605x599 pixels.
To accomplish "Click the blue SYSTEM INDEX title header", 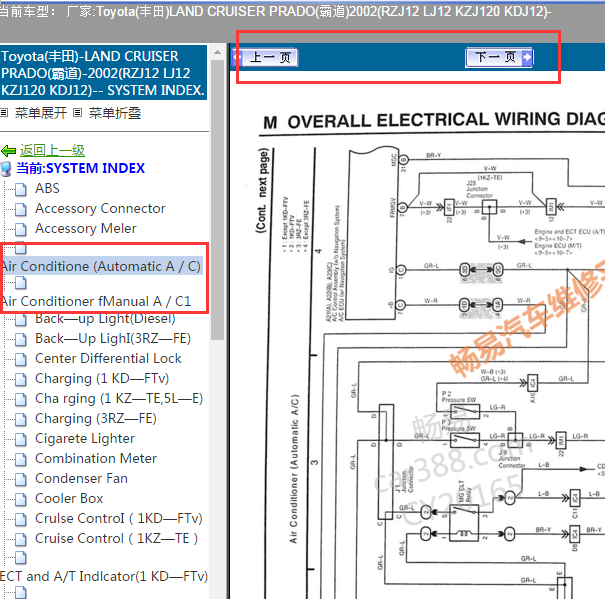I will coord(103,73).
